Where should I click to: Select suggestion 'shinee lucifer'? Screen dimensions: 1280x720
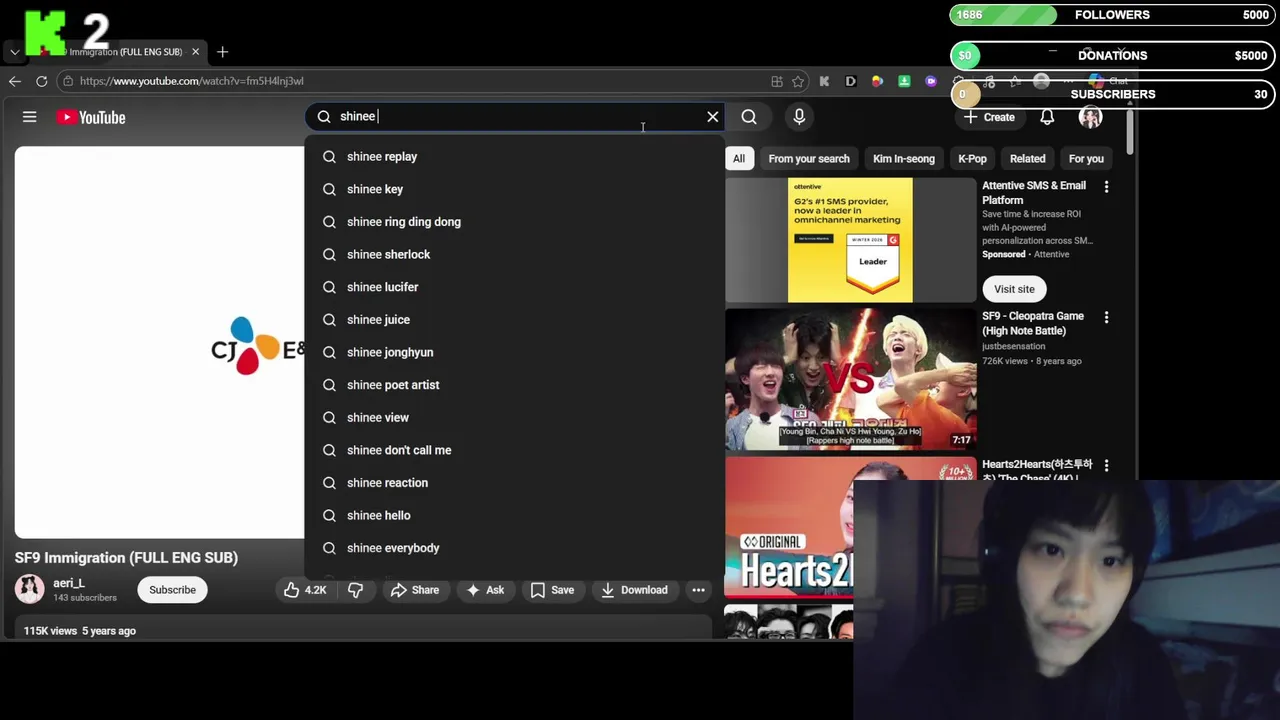pos(514,287)
